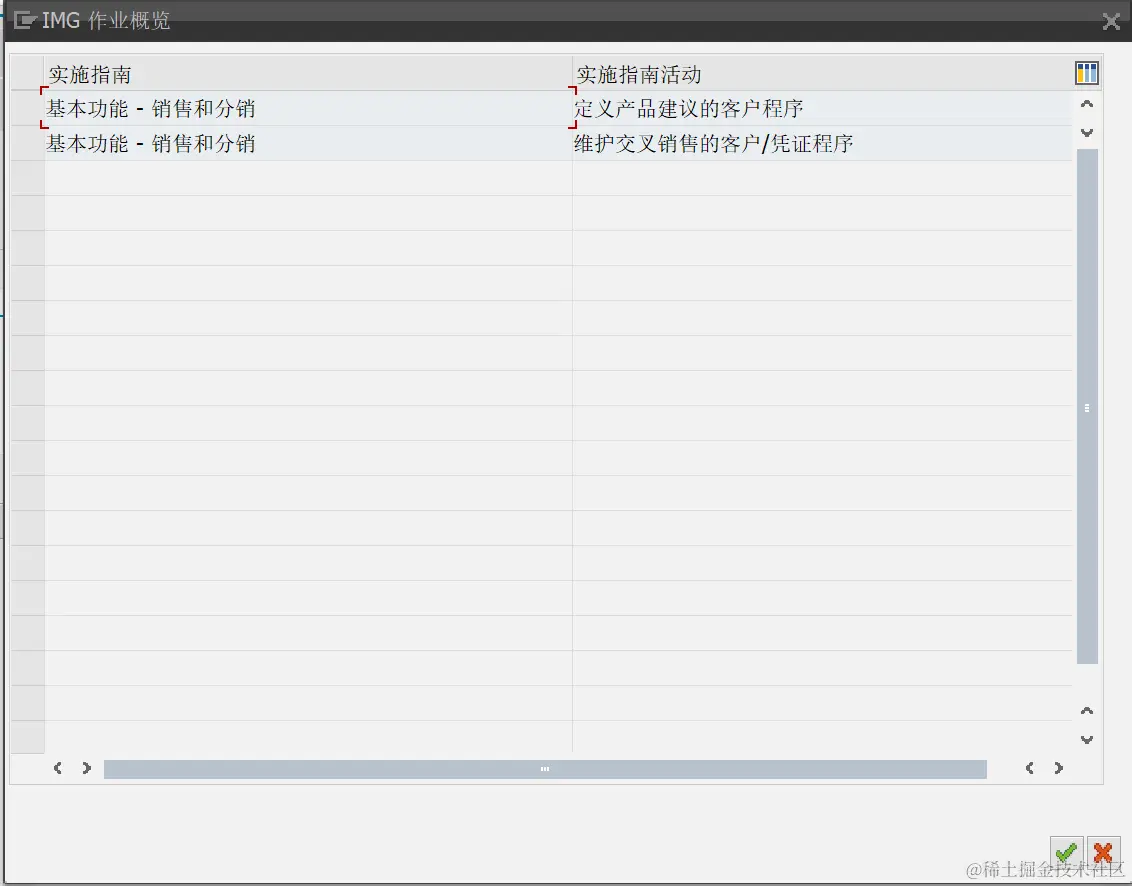Image resolution: width=1132 pixels, height=886 pixels.
Task: Select the 实施指南活动 column header
Action: coord(822,74)
